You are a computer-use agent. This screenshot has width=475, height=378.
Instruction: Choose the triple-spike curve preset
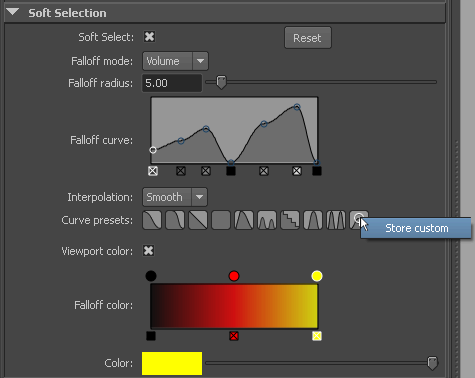coord(336,220)
